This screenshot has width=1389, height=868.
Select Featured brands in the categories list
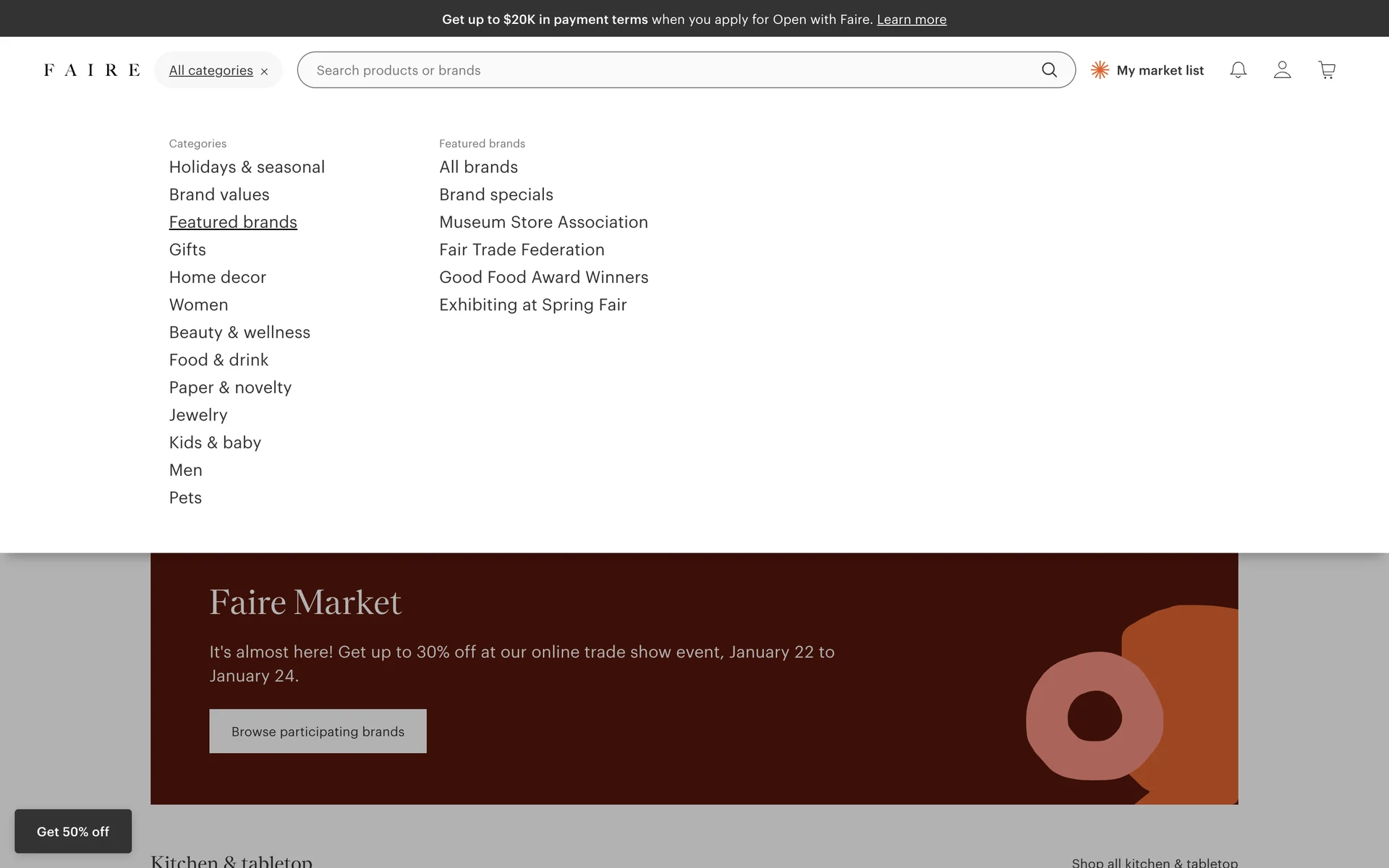233,222
